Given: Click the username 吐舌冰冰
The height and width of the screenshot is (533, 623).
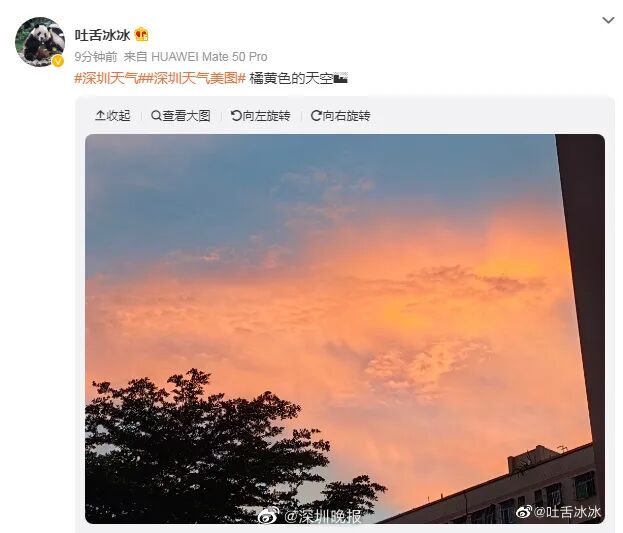Looking at the screenshot, I should point(102,35).
